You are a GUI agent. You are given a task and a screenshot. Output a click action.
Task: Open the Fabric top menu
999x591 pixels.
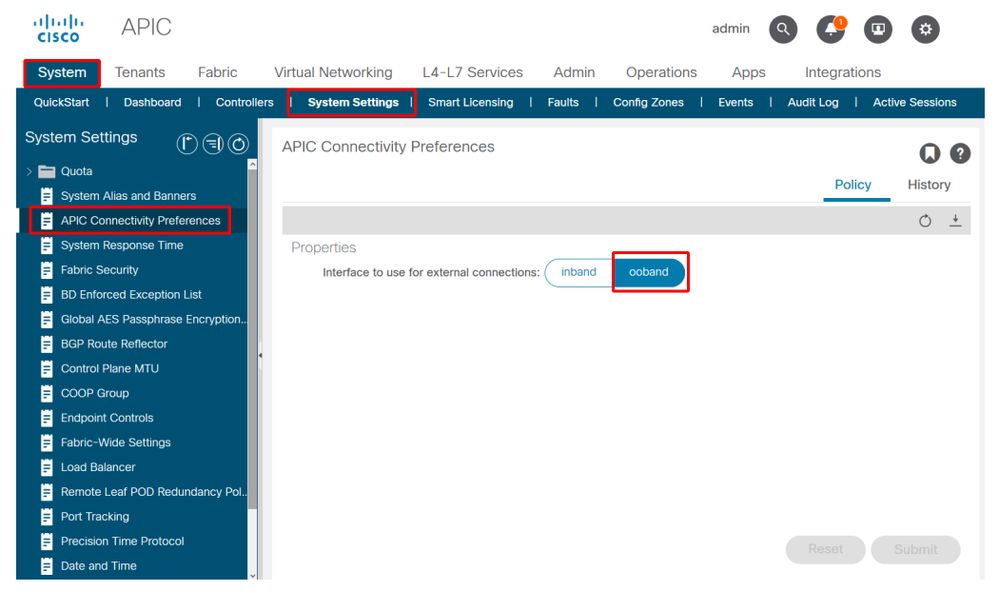pyautogui.click(x=217, y=73)
